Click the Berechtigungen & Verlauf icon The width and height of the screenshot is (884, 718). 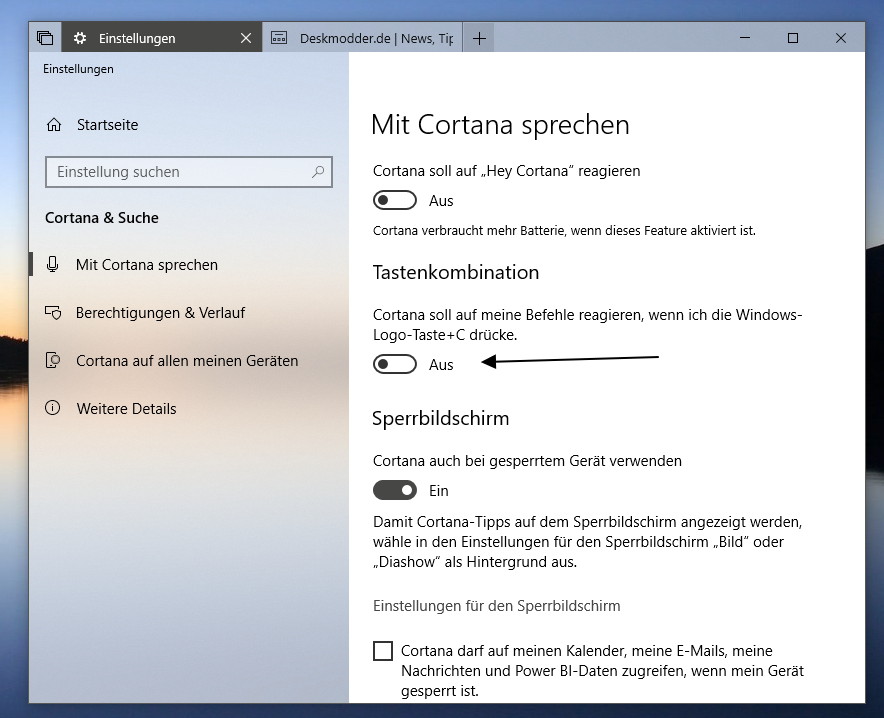point(53,312)
